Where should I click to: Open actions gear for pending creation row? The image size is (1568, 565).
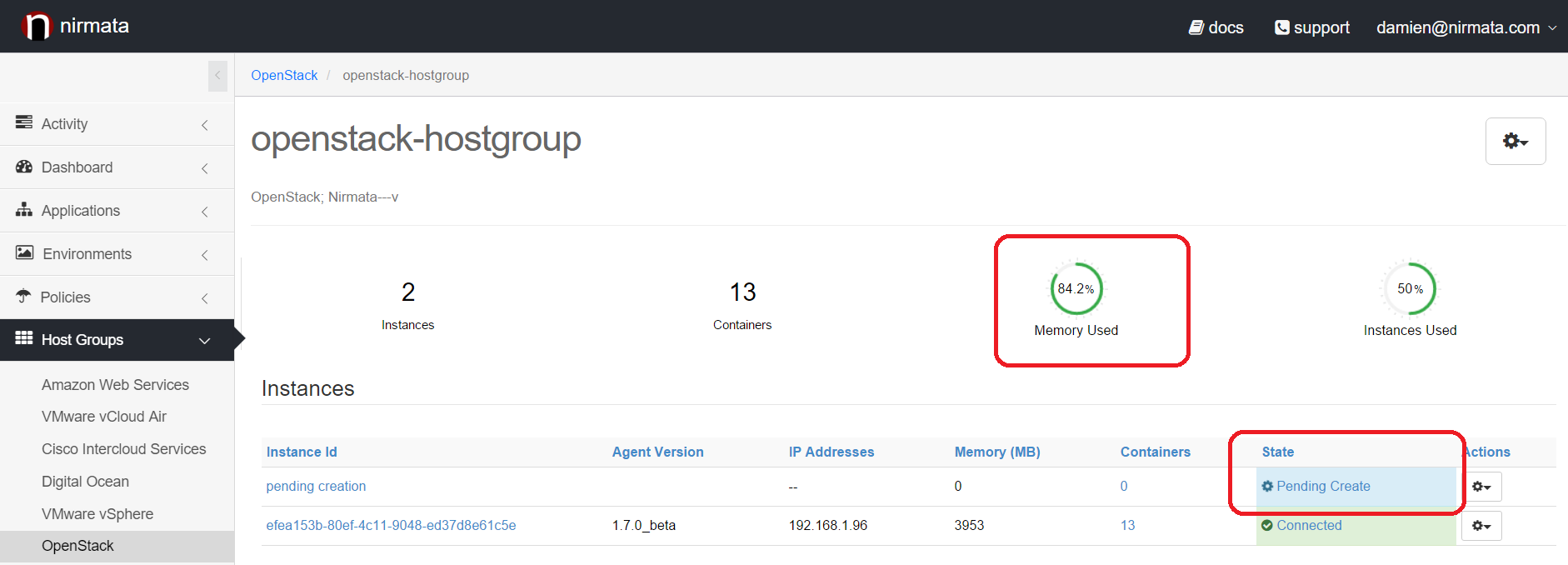click(x=1481, y=487)
